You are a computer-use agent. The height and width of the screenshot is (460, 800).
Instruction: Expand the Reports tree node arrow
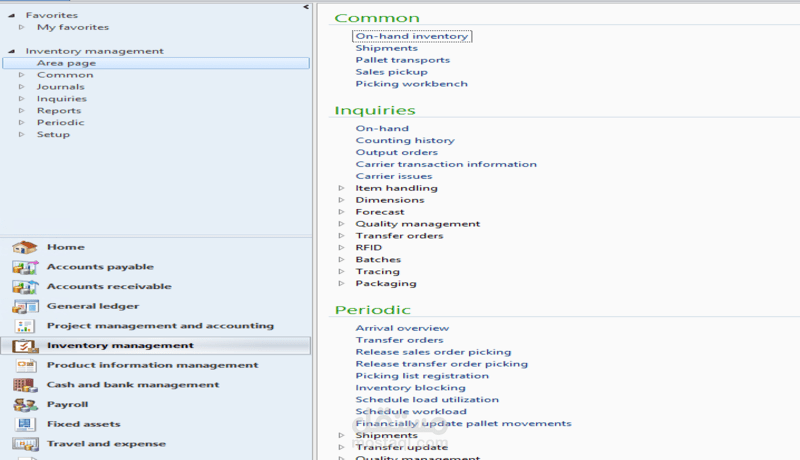(21, 111)
